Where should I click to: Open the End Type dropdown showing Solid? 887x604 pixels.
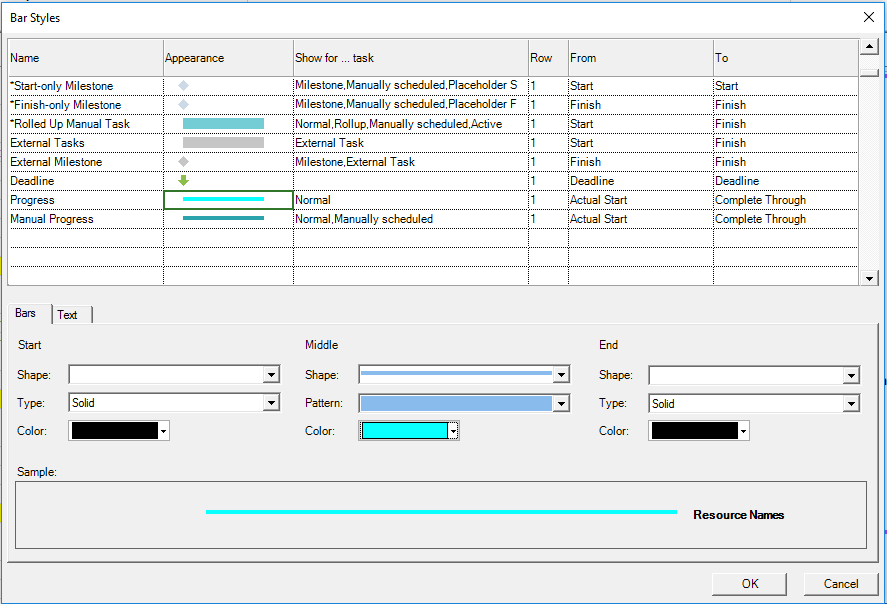pyautogui.click(x=851, y=403)
